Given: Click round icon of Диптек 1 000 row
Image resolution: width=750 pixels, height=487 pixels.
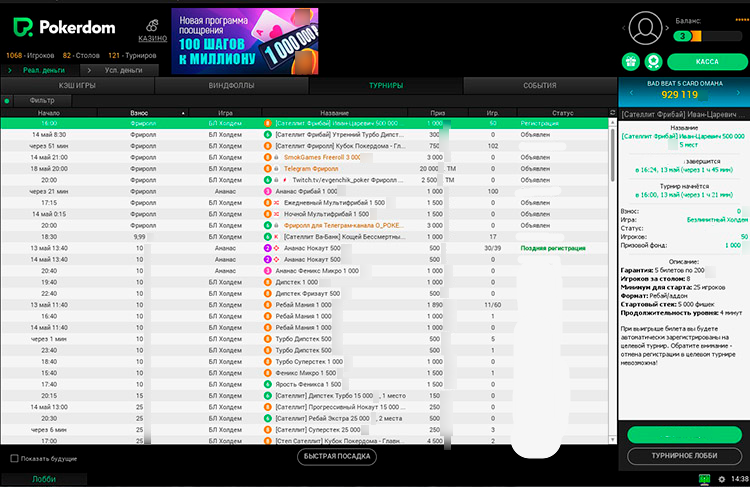Looking at the screenshot, I should coord(268,282).
